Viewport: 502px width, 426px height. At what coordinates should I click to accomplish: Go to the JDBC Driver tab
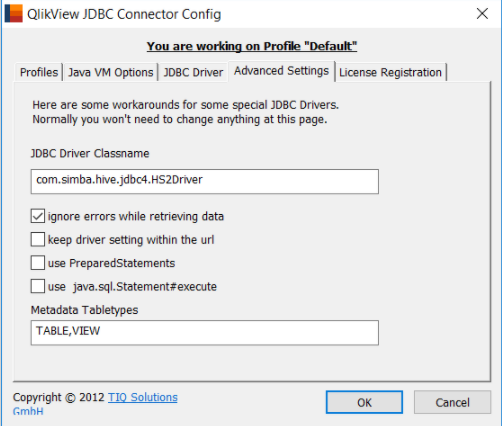pos(193,72)
